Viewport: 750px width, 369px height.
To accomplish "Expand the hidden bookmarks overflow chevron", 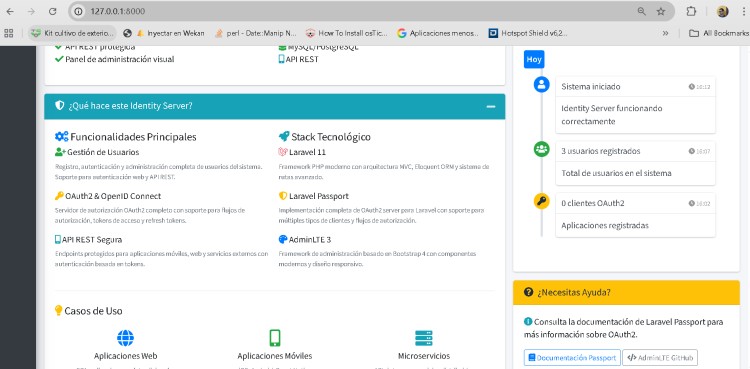I will (x=665, y=33).
